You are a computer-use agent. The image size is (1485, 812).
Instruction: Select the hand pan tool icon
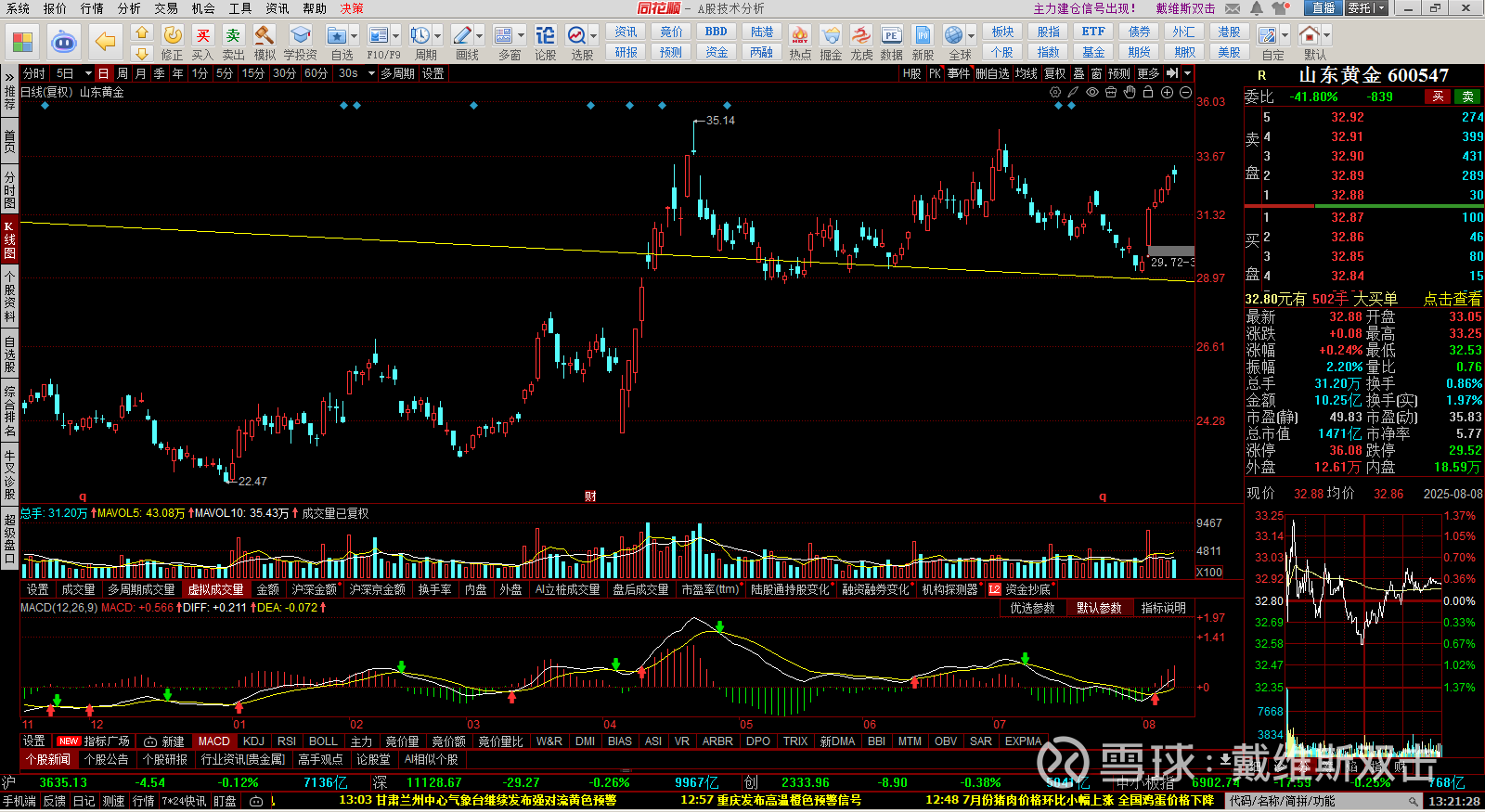point(1130,93)
